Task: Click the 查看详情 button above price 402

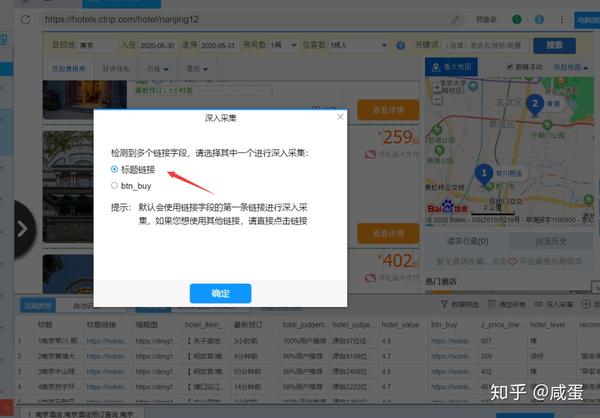Action: coord(388,233)
